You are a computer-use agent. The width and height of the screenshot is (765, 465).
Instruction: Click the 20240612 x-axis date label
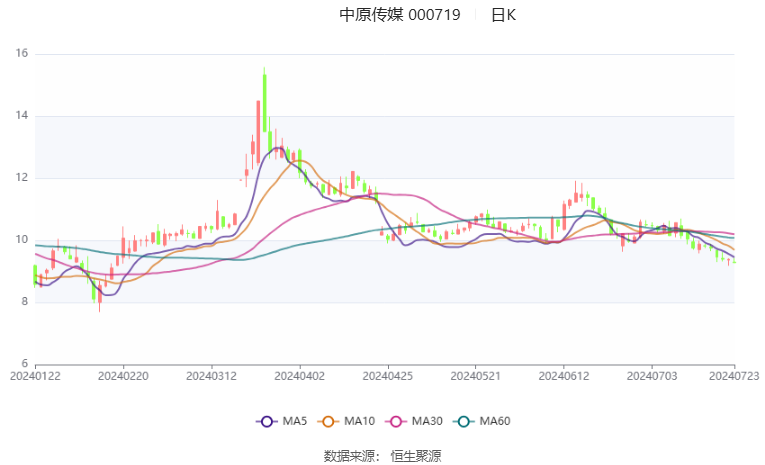pyautogui.click(x=564, y=376)
